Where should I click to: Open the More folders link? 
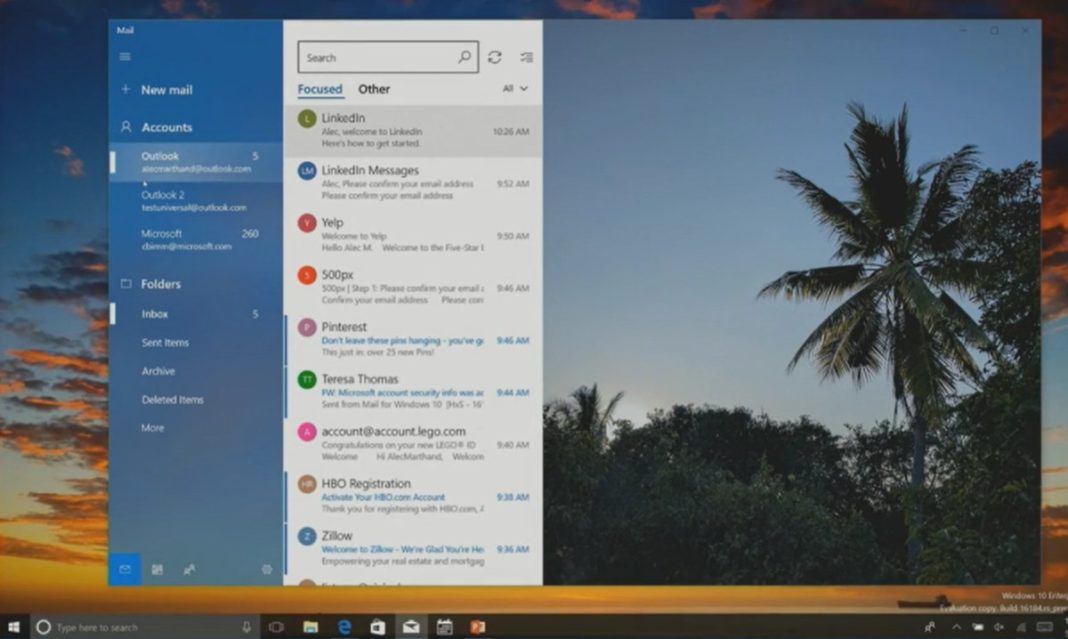coord(152,427)
